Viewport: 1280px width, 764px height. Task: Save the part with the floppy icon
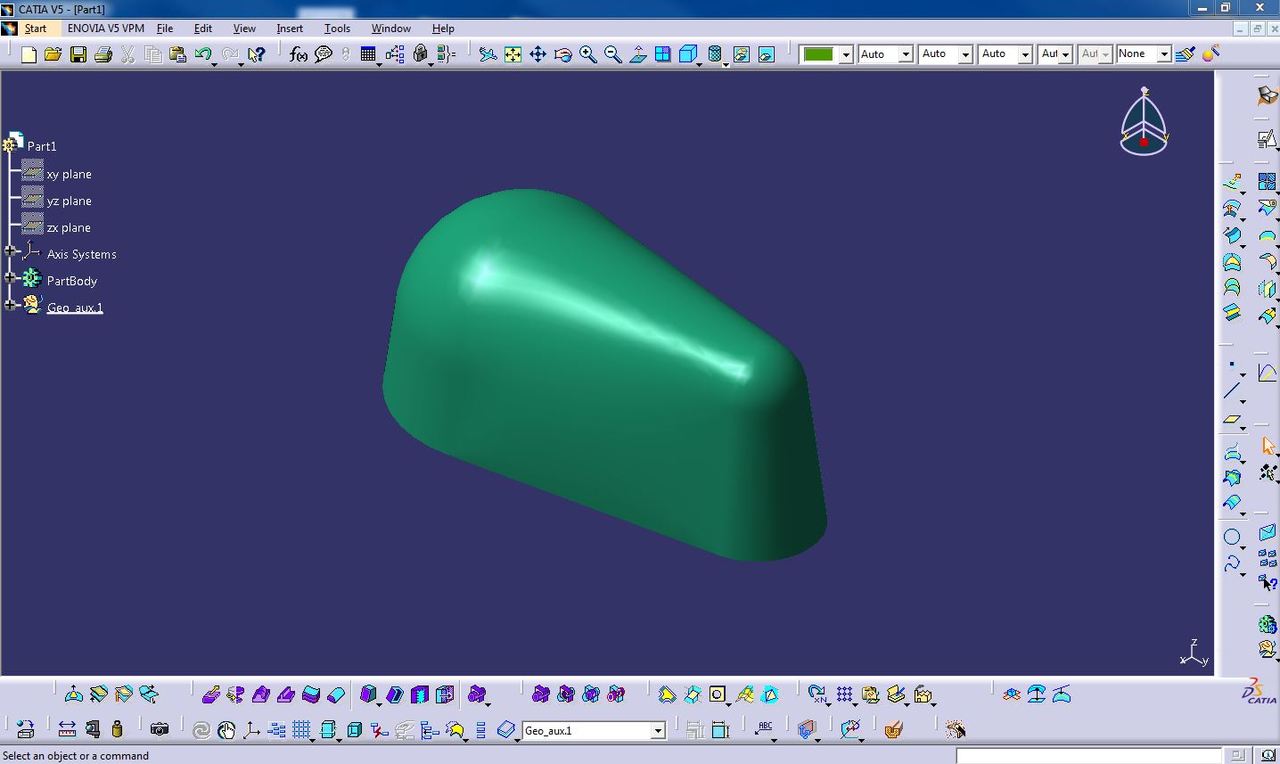click(78, 54)
